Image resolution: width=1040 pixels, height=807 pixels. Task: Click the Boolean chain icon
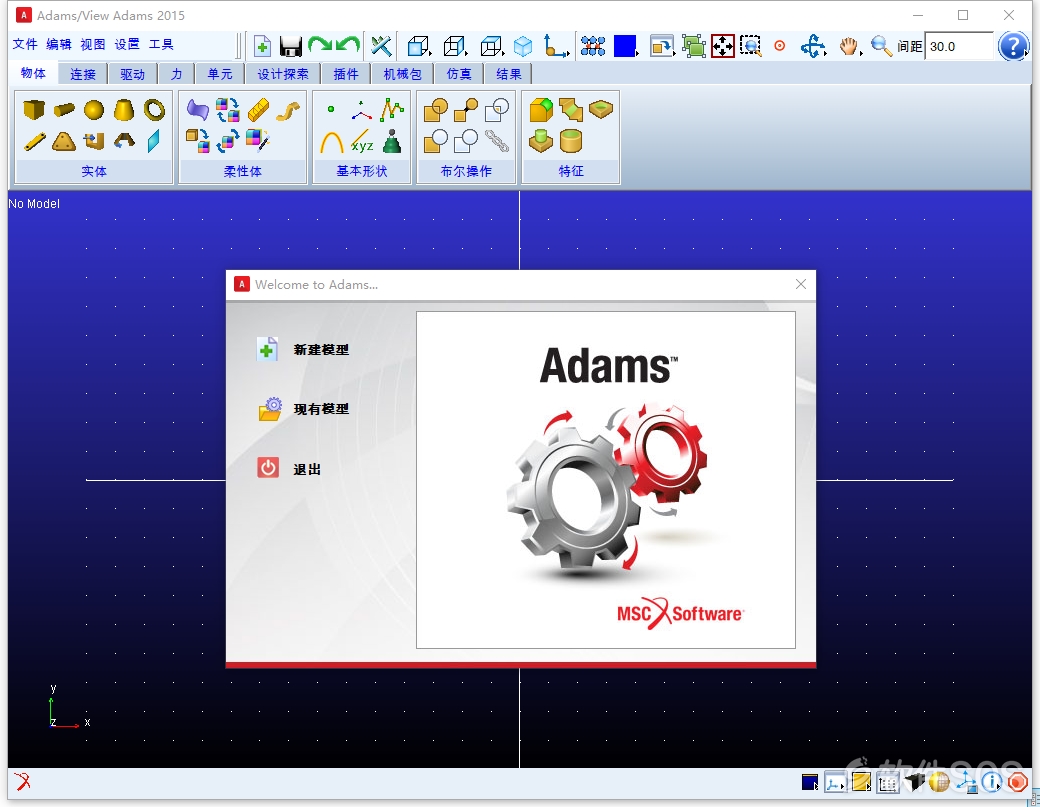click(496, 141)
